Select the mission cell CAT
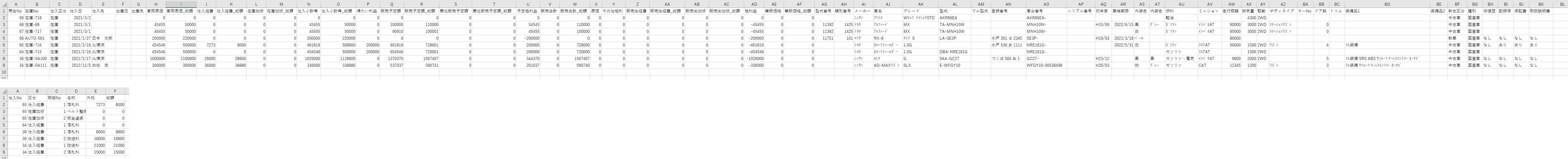 click(1209, 65)
